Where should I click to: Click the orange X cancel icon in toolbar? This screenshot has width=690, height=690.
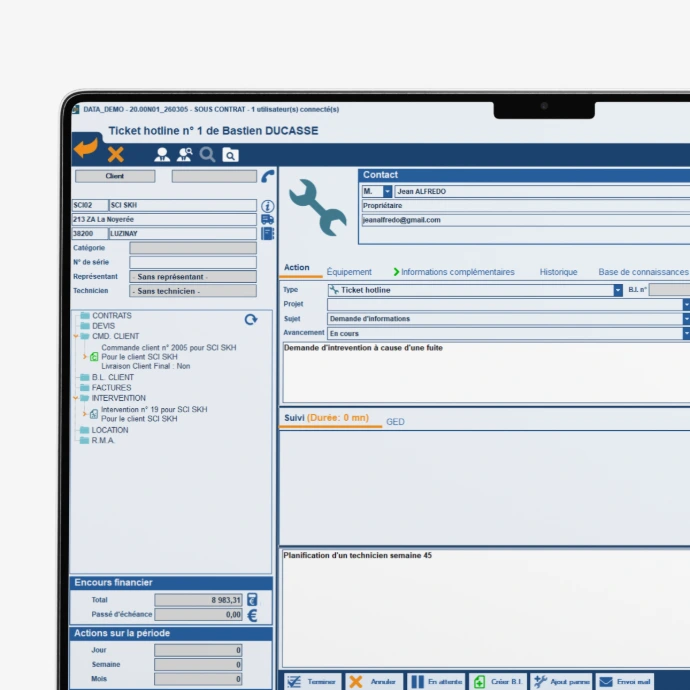(115, 154)
